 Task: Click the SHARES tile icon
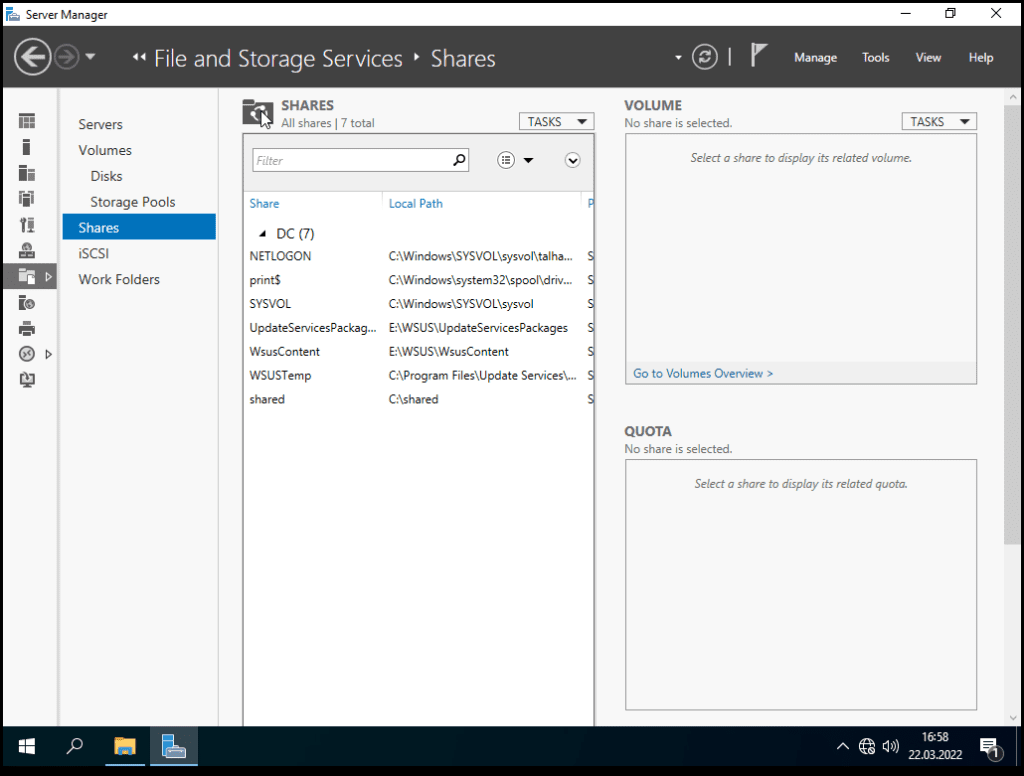point(258,113)
